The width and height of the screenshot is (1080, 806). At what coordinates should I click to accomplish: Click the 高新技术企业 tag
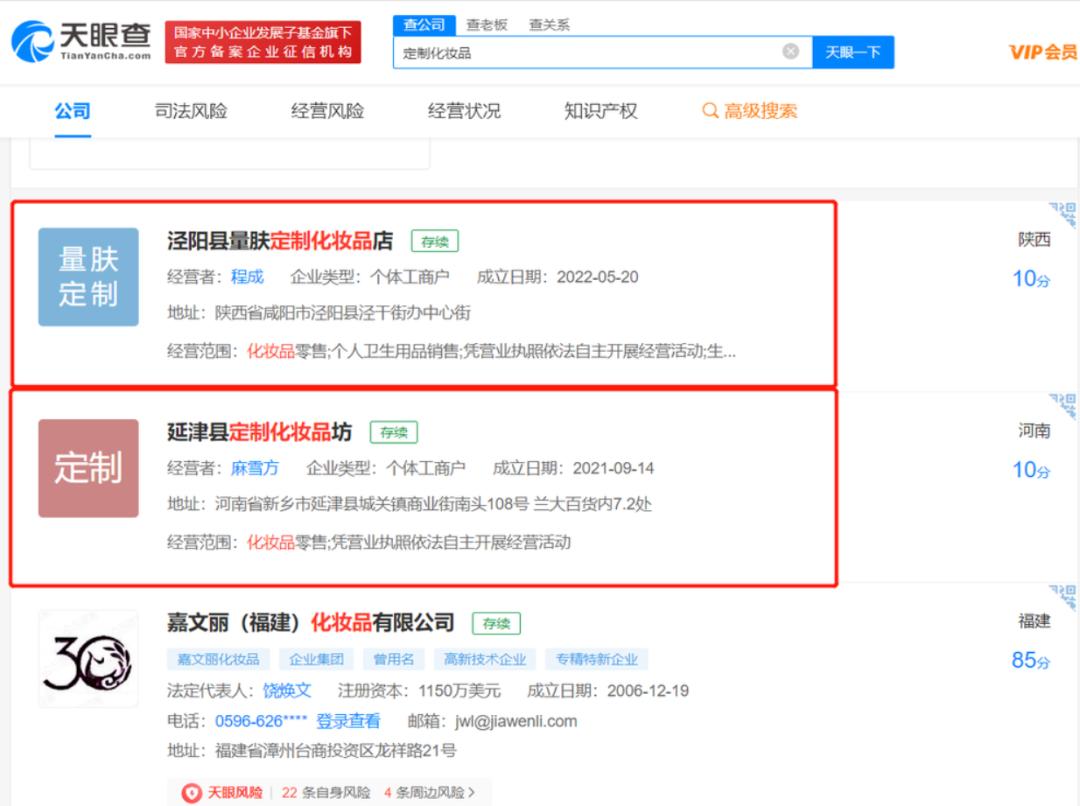tap(485, 659)
